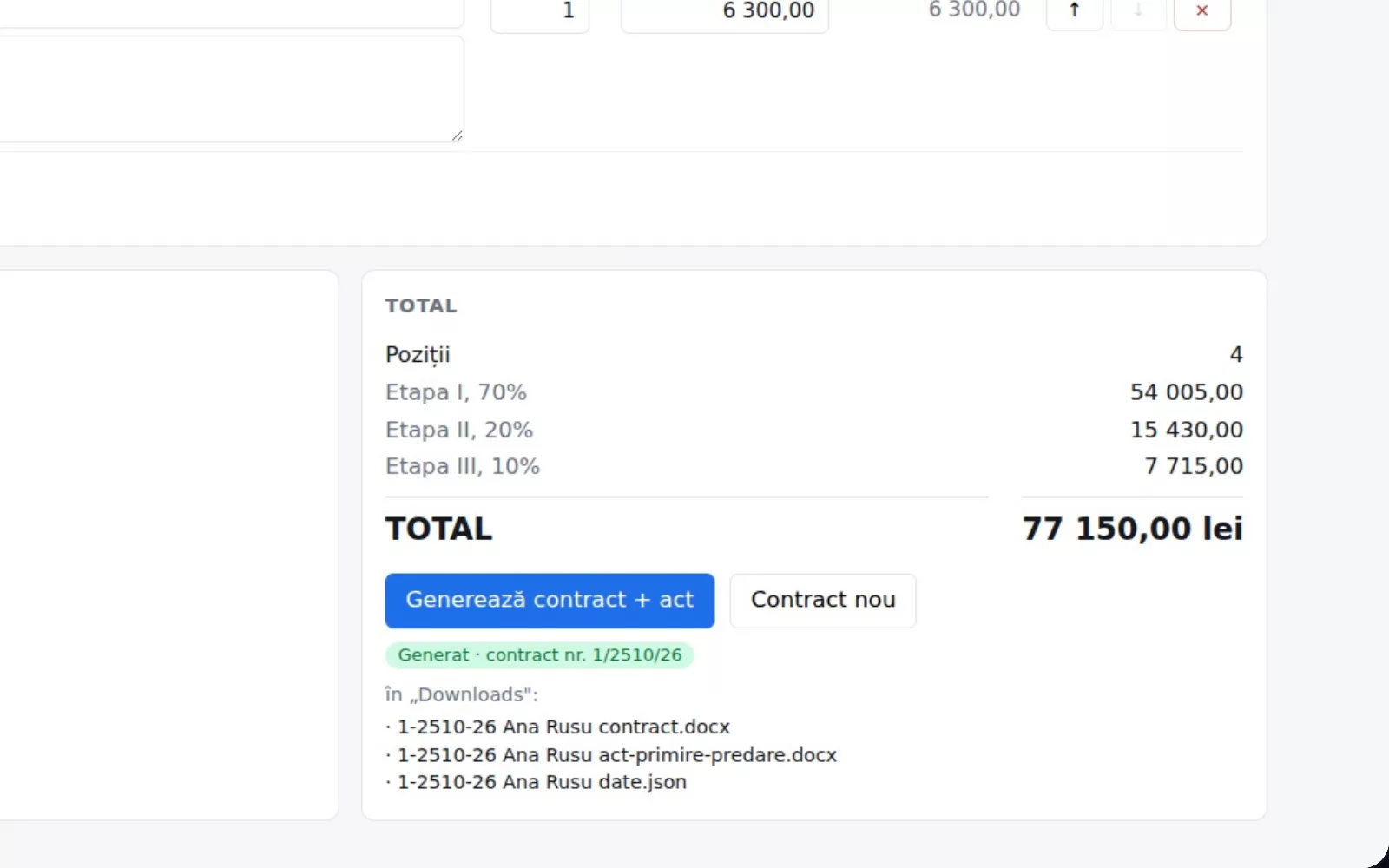Click the amount 54 005,00
The image size is (1389, 868).
pyautogui.click(x=1186, y=392)
